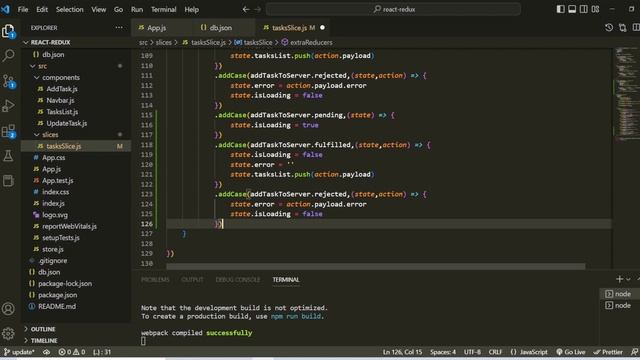Viewport: 640px width, 360px height.
Task: Select the first node terminal instance
Action: click(619, 294)
